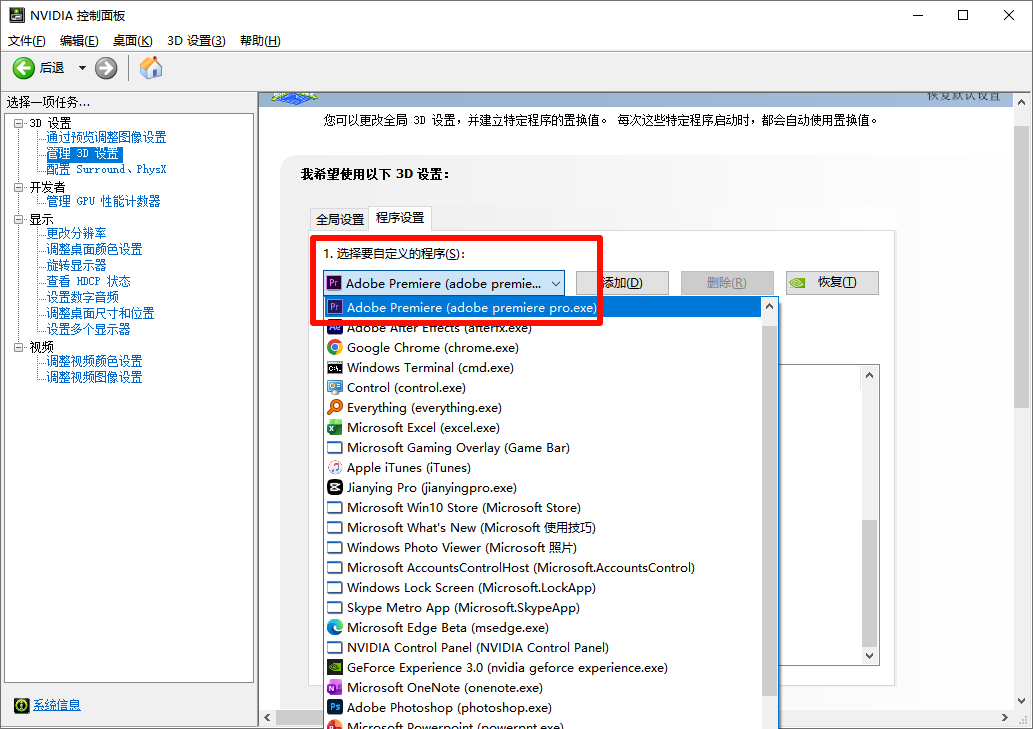
Task: Open 调整桌面尺寸和位置 in the tree
Action: pyautogui.click(x=100, y=313)
